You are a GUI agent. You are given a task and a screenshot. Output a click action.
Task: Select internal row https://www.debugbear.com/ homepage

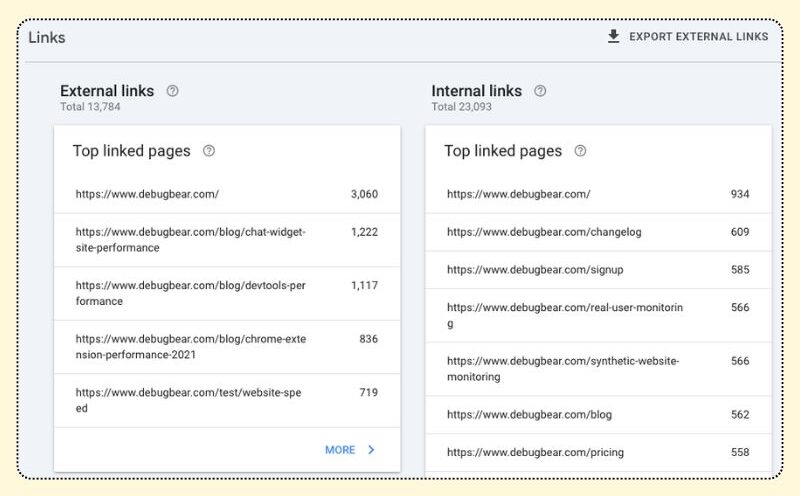pos(598,194)
